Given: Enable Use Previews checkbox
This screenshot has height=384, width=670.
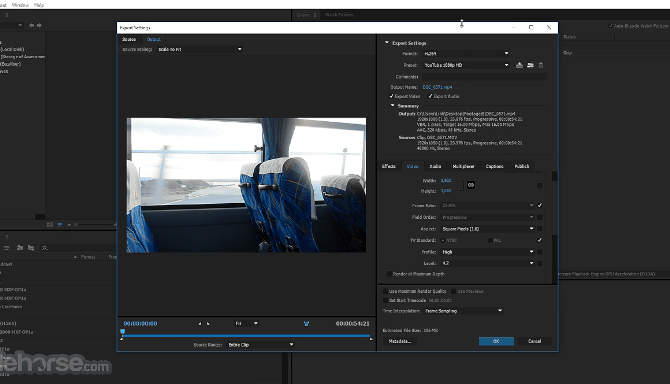Looking at the screenshot, I should click(454, 291).
